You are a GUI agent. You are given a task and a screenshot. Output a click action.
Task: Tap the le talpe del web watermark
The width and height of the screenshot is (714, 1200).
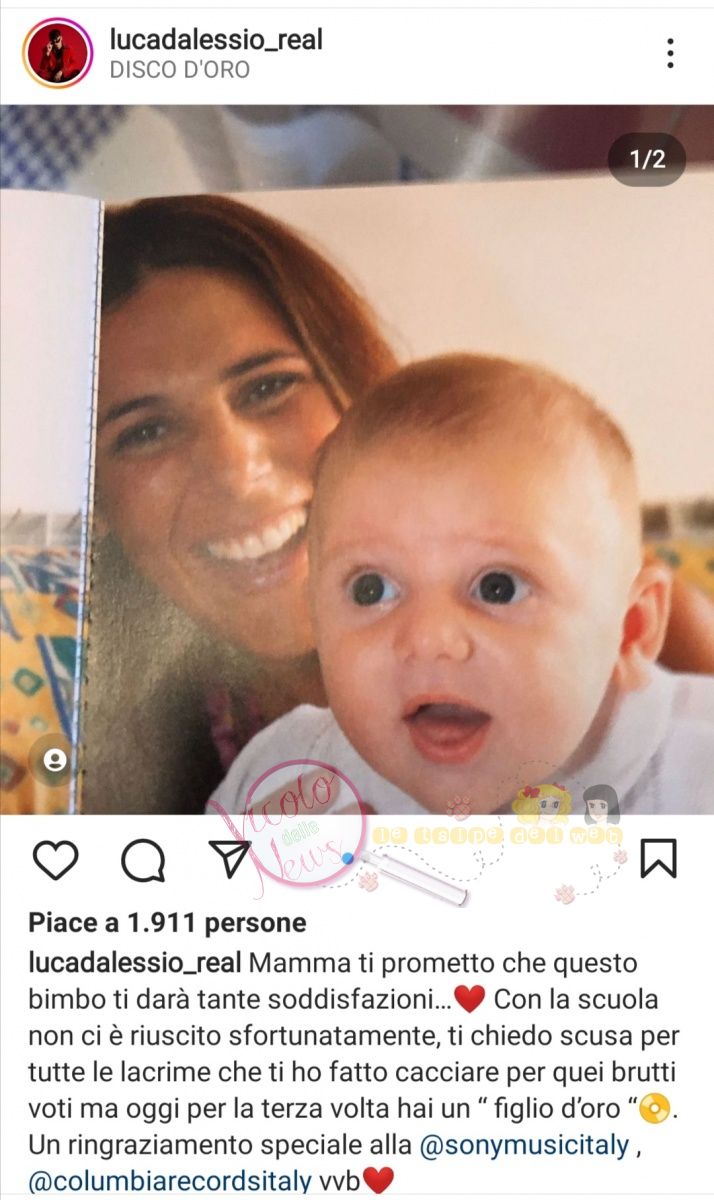tap(497, 834)
